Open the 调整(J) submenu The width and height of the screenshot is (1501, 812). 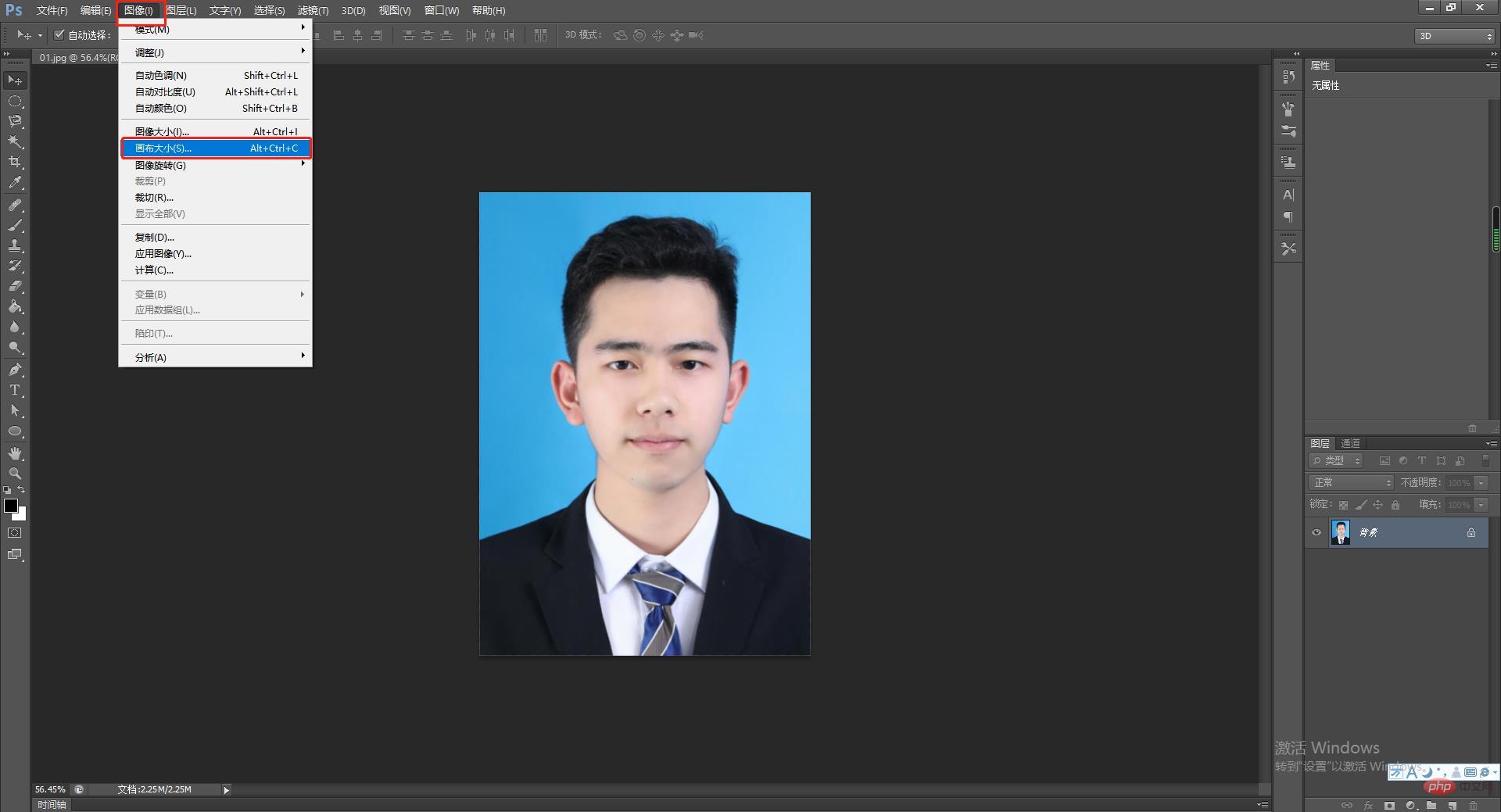tap(216, 52)
